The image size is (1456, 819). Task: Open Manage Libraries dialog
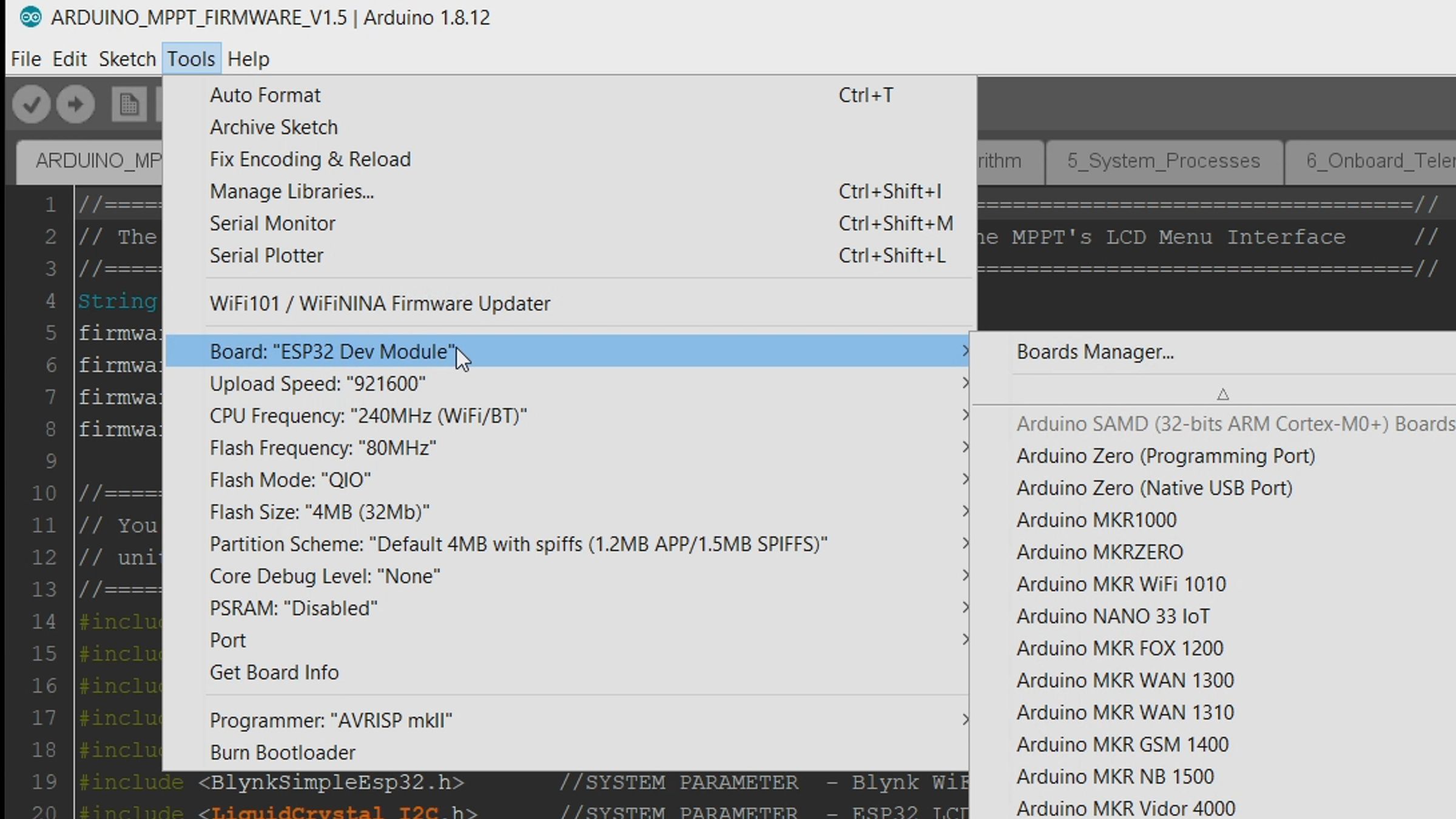(570, 192)
